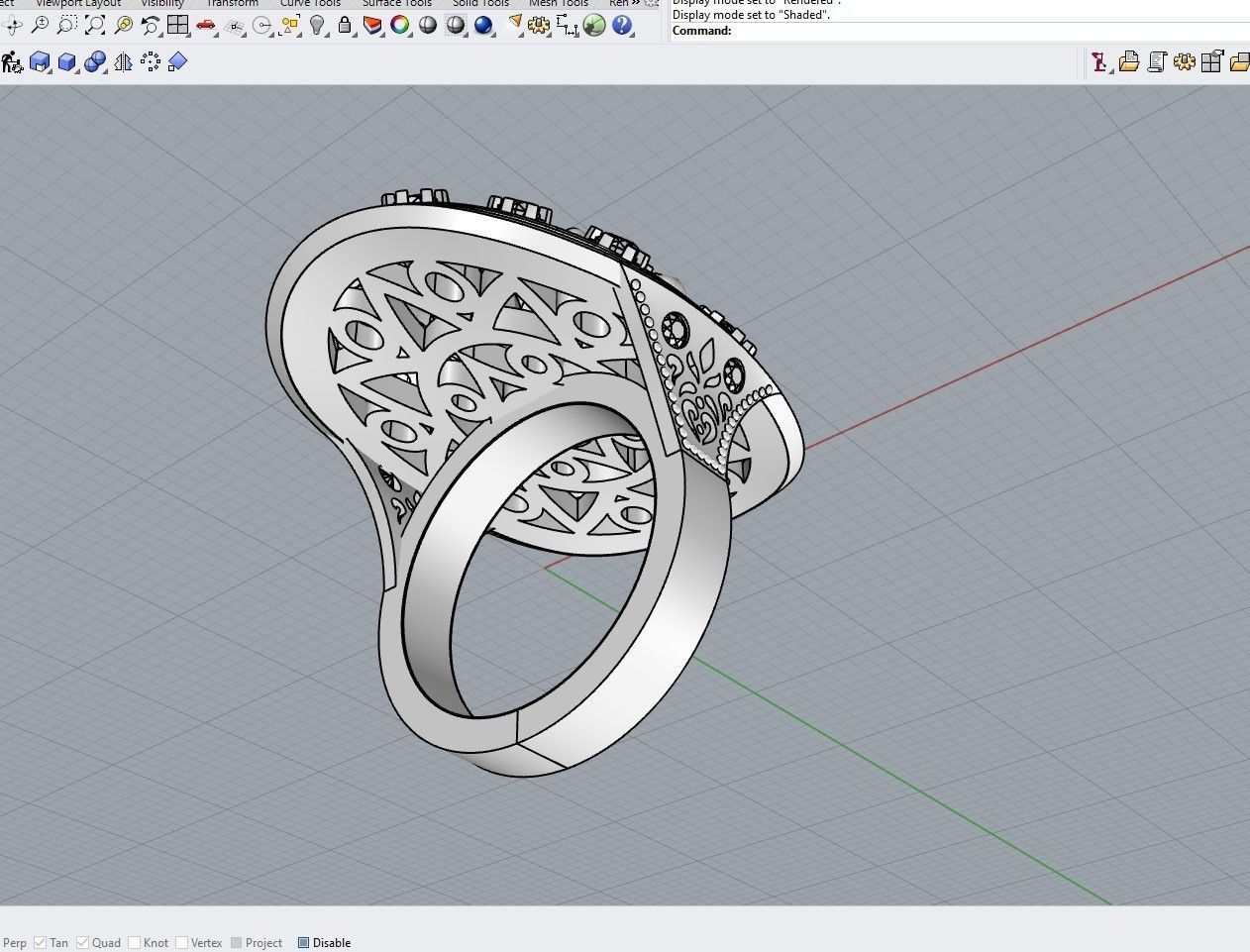Activate the Zoom window tool

click(x=67, y=25)
